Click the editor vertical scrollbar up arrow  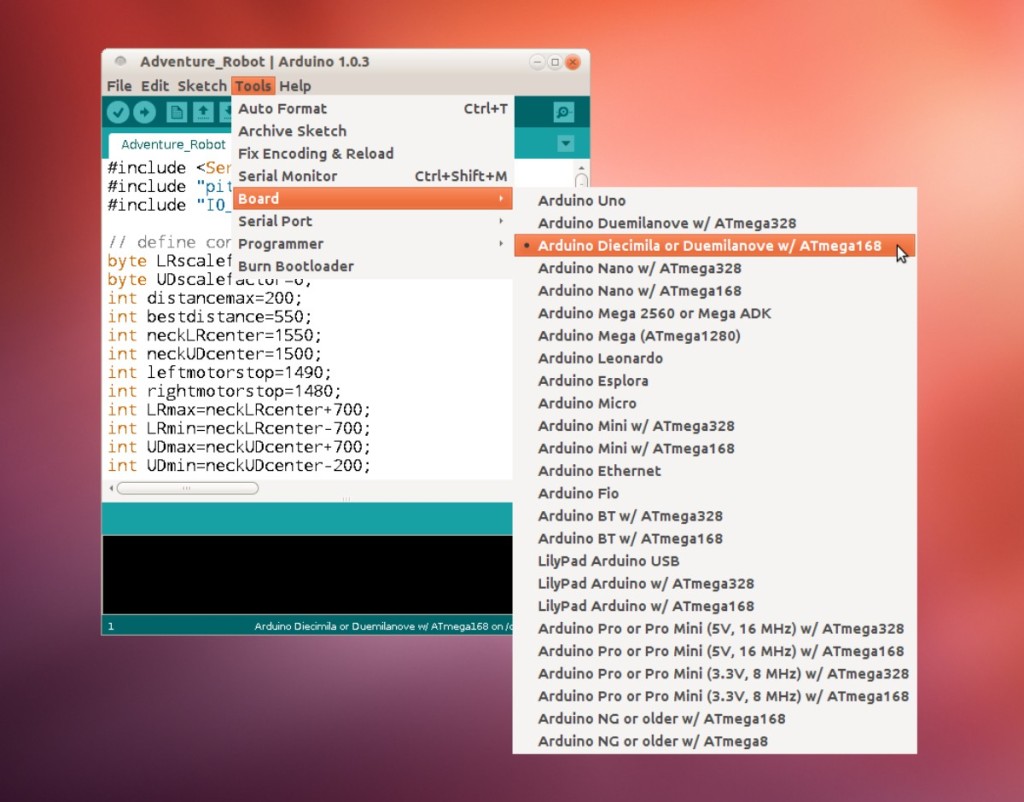click(581, 168)
